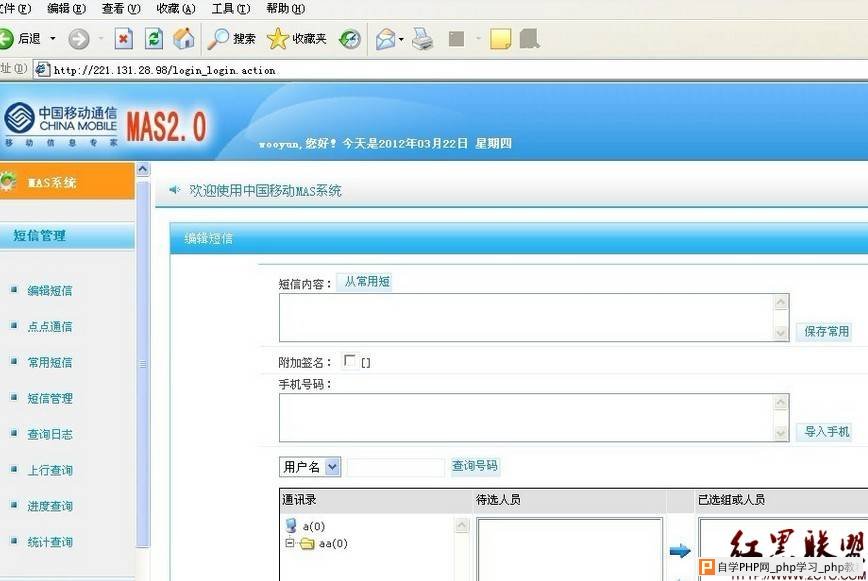Open the Search (搜索) magnifier

click(218, 39)
